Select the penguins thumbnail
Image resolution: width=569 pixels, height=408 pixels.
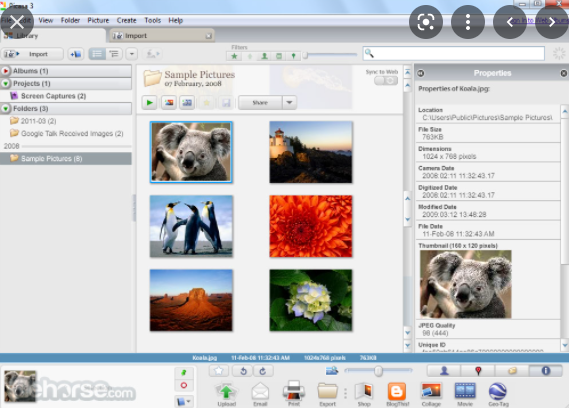click(191, 226)
